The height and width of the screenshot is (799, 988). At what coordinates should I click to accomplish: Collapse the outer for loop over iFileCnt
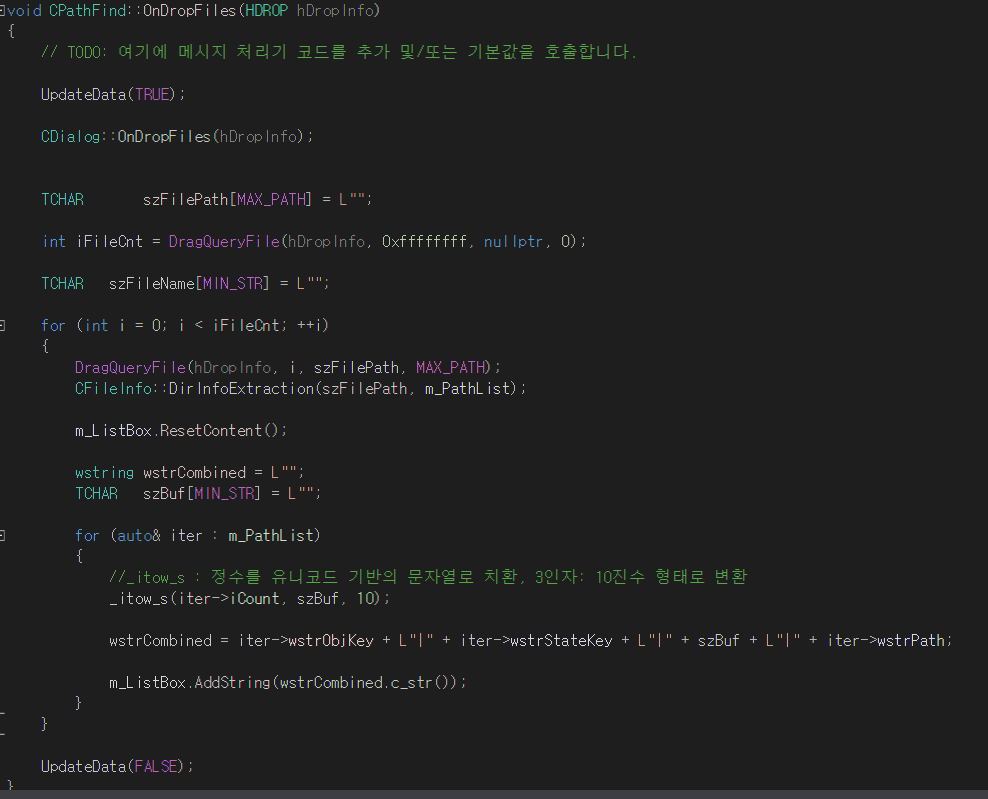[2, 326]
